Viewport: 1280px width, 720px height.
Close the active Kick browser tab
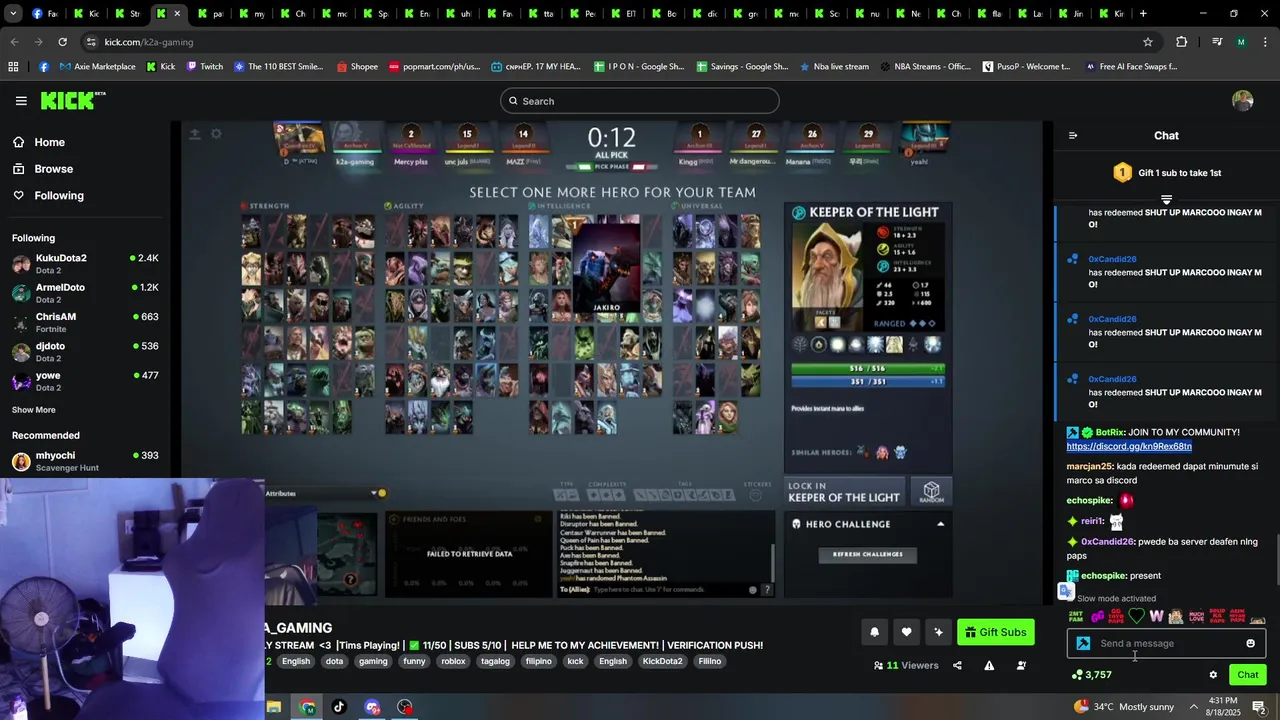[177, 14]
